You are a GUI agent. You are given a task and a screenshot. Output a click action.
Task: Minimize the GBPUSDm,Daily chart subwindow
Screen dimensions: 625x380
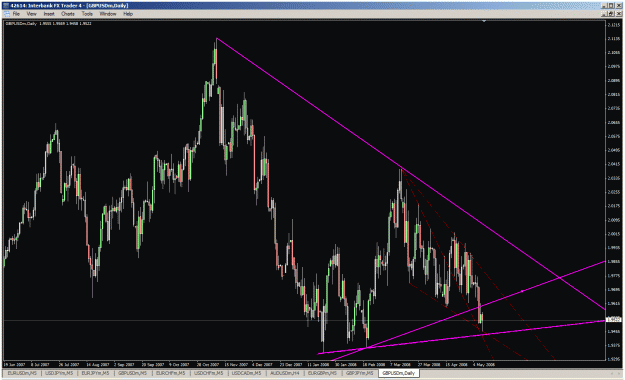[605, 14]
